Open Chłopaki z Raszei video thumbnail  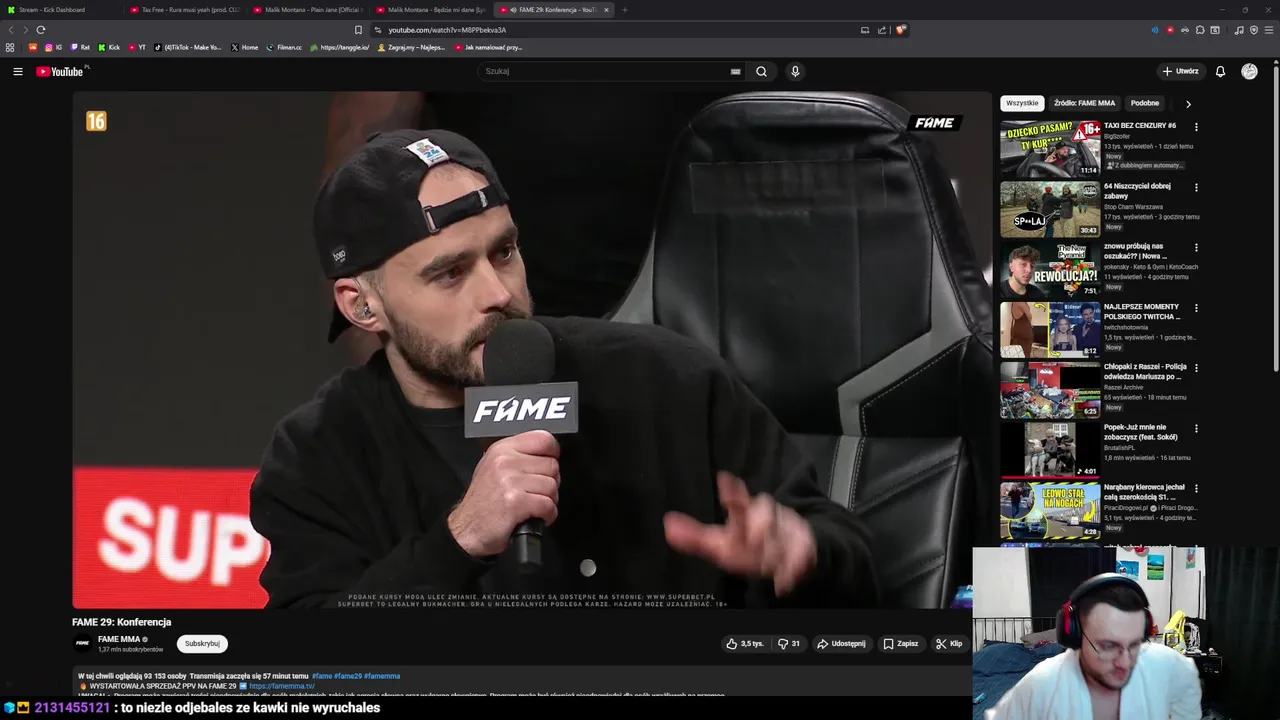click(x=1050, y=389)
